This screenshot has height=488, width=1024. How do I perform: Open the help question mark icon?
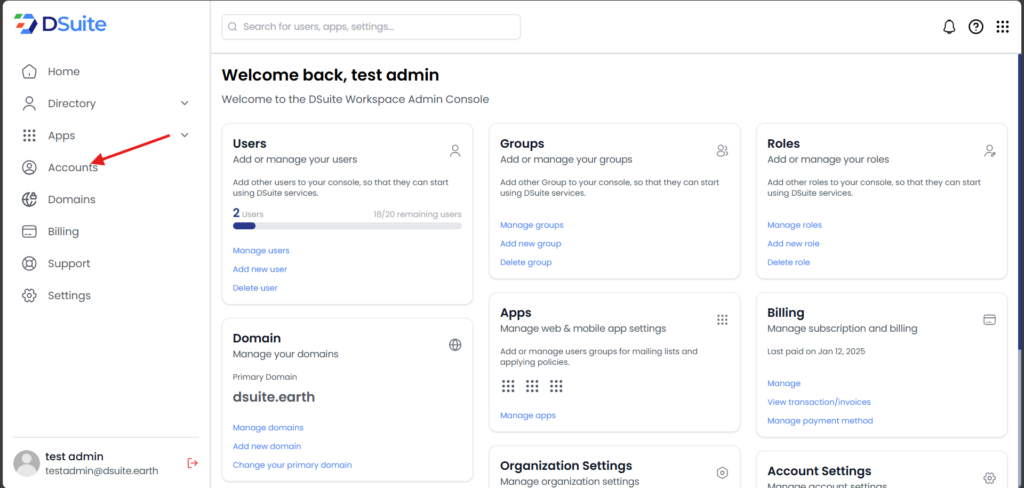976,27
